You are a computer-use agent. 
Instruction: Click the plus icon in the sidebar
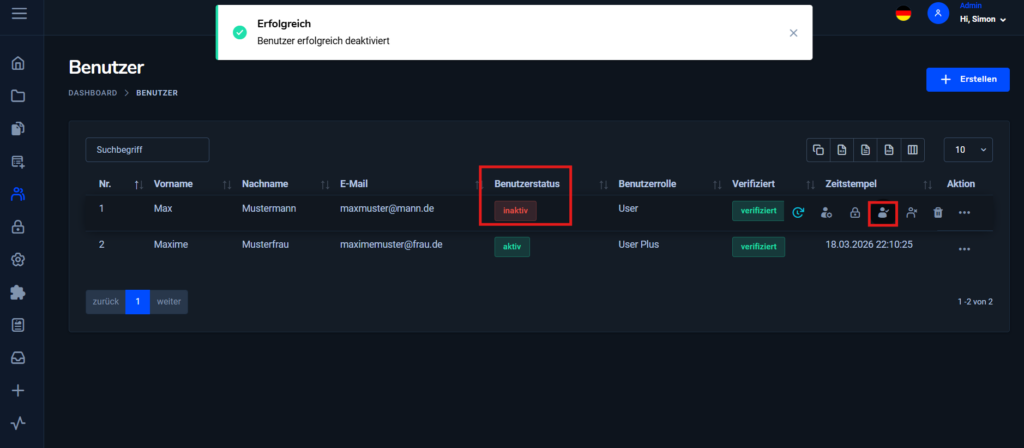point(18,391)
